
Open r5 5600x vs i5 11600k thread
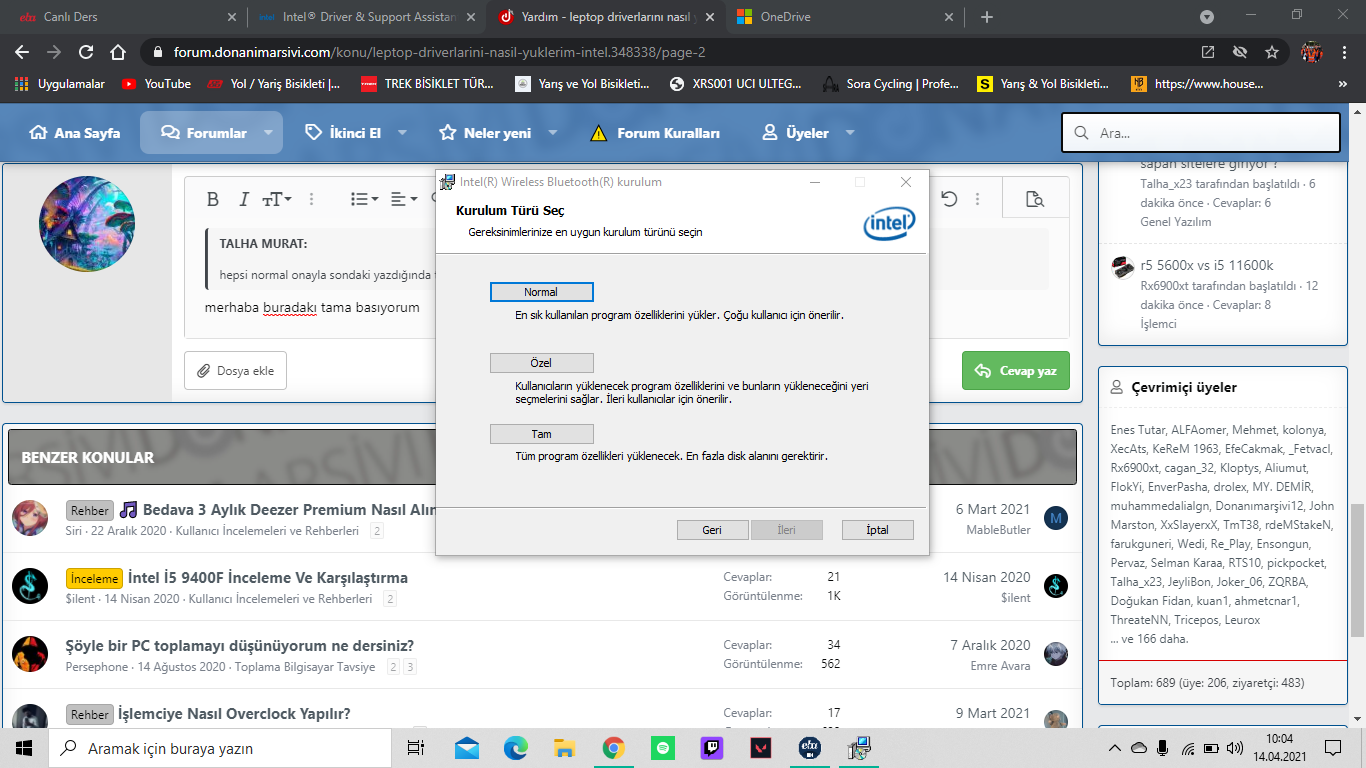coord(1206,265)
